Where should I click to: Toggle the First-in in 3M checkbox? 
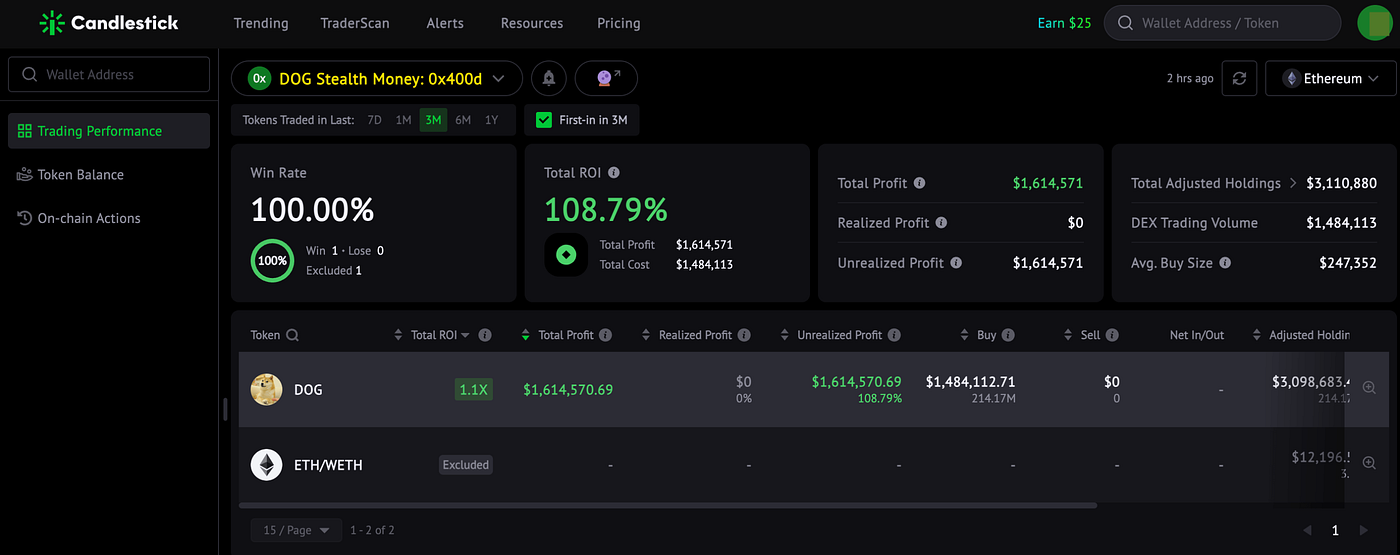[544, 120]
